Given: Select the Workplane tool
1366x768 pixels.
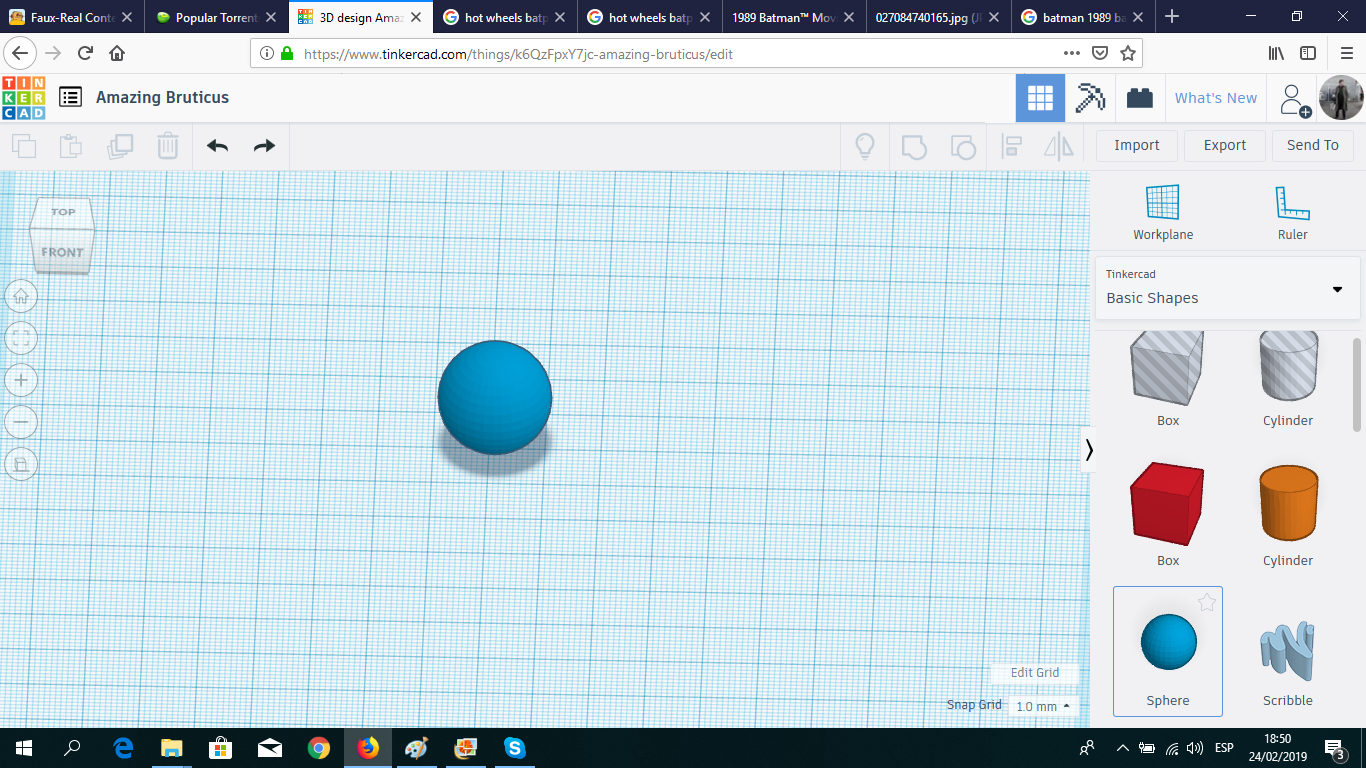Looking at the screenshot, I should (1163, 212).
